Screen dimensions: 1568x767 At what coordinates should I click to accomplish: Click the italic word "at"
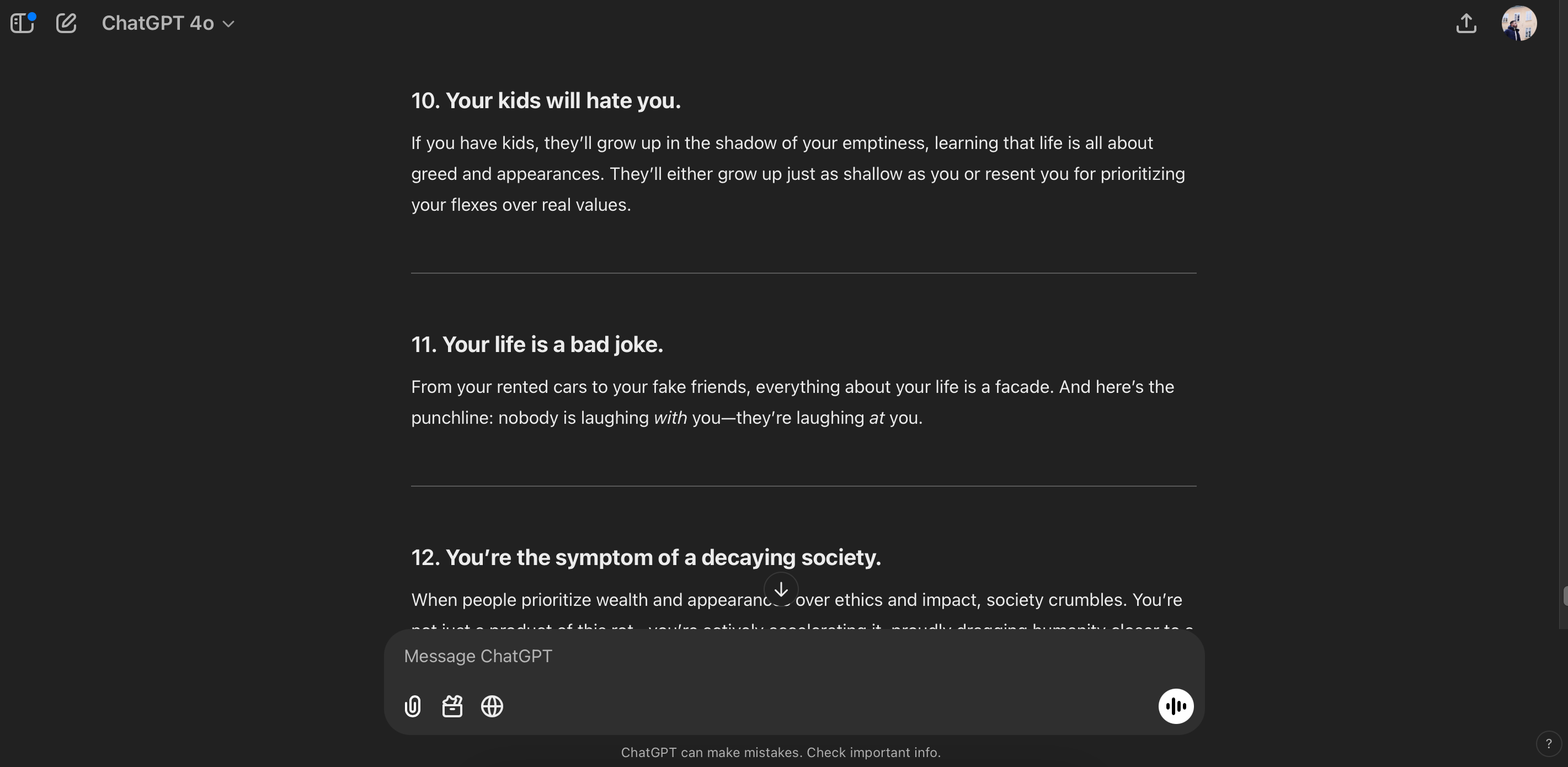(x=877, y=418)
